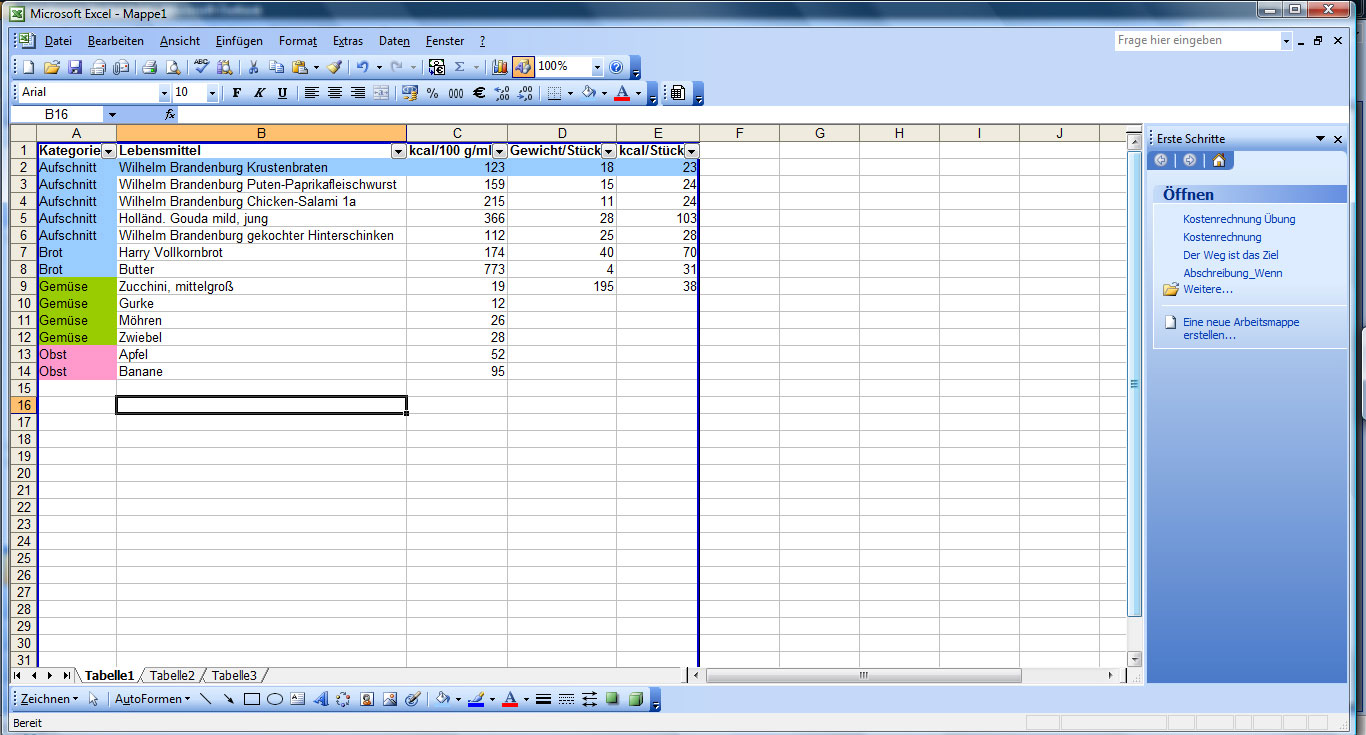Screen dimensions: 1366x735
Task: Increase decimal places icon
Action: click(501, 93)
